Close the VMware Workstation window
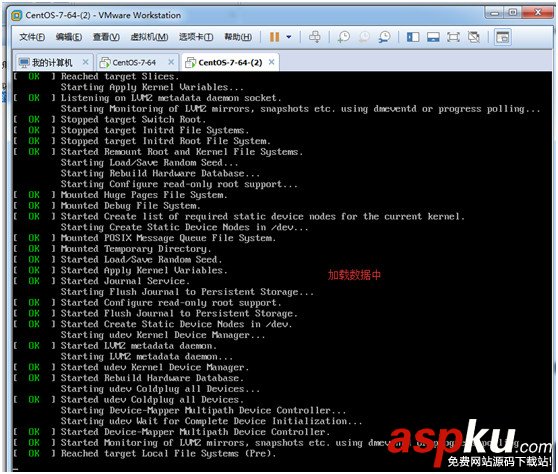This screenshot has width=558, height=474. coord(538,13)
